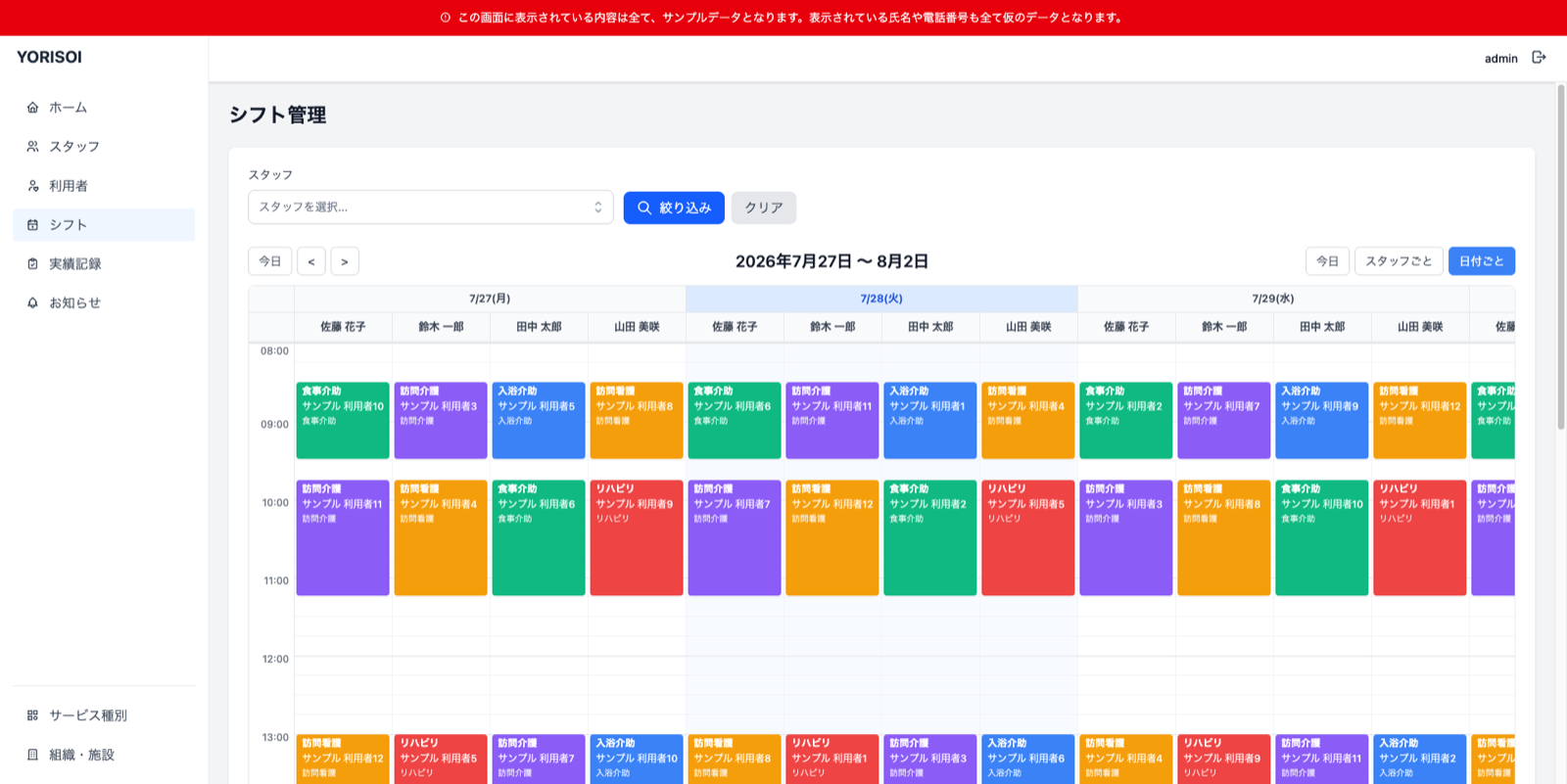Click the clipboard icon beside 実績記録
Image resolution: width=1567 pixels, height=784 pixels.
point(32,264)
